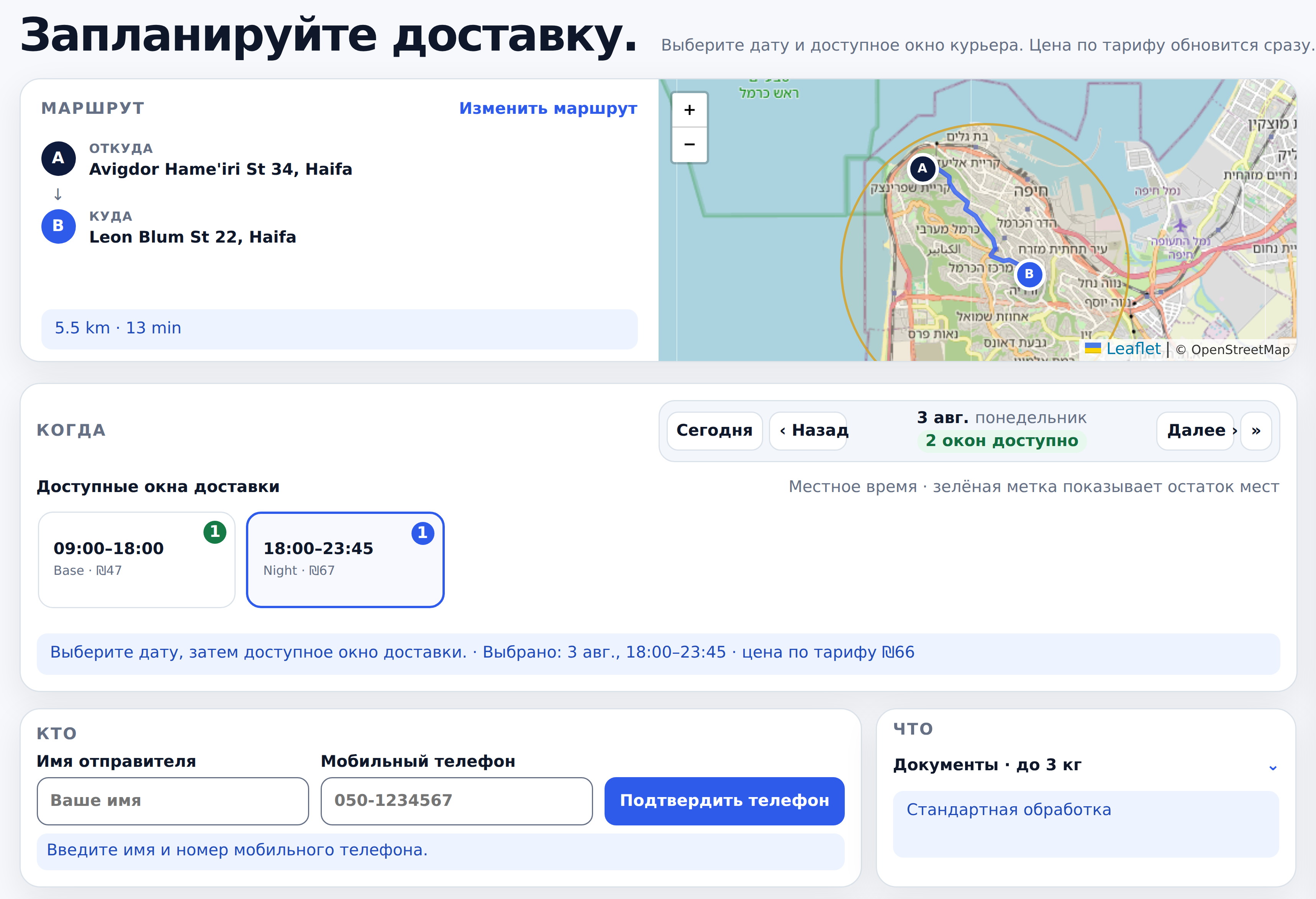Screen dimensions: 1316x899
Task: Open the OpenStreetMap attribution link
Action: [x=1233, y=349]
